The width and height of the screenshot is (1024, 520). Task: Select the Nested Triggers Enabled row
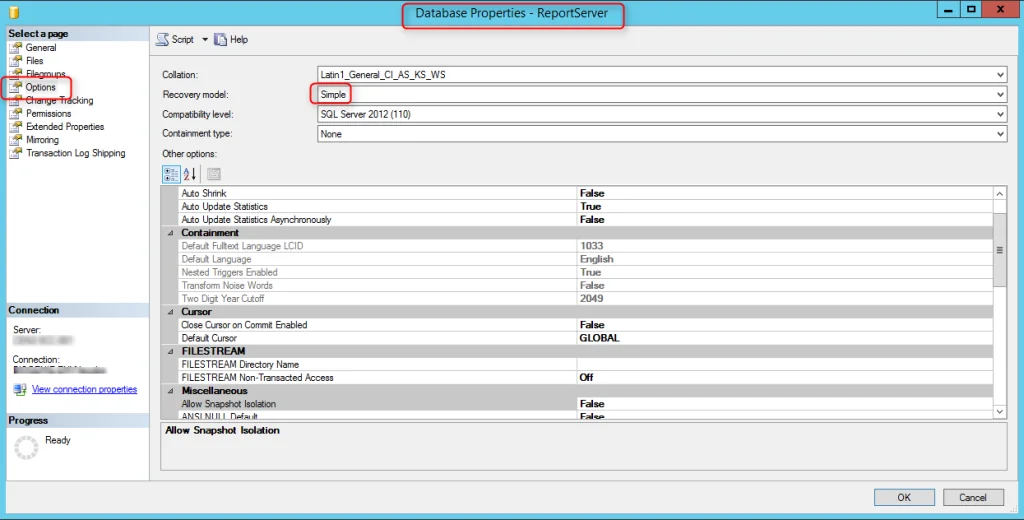click(x=586, y=272)
